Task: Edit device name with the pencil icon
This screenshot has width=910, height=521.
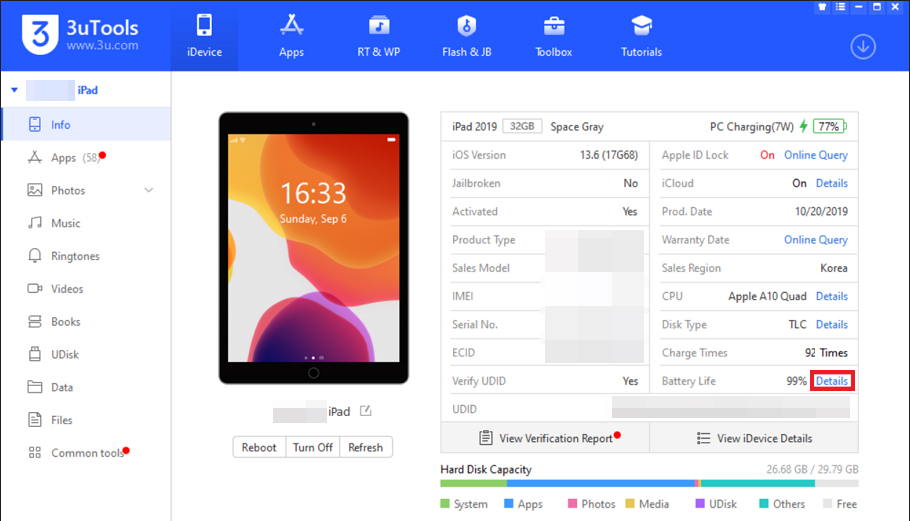Action: point(366,411)
